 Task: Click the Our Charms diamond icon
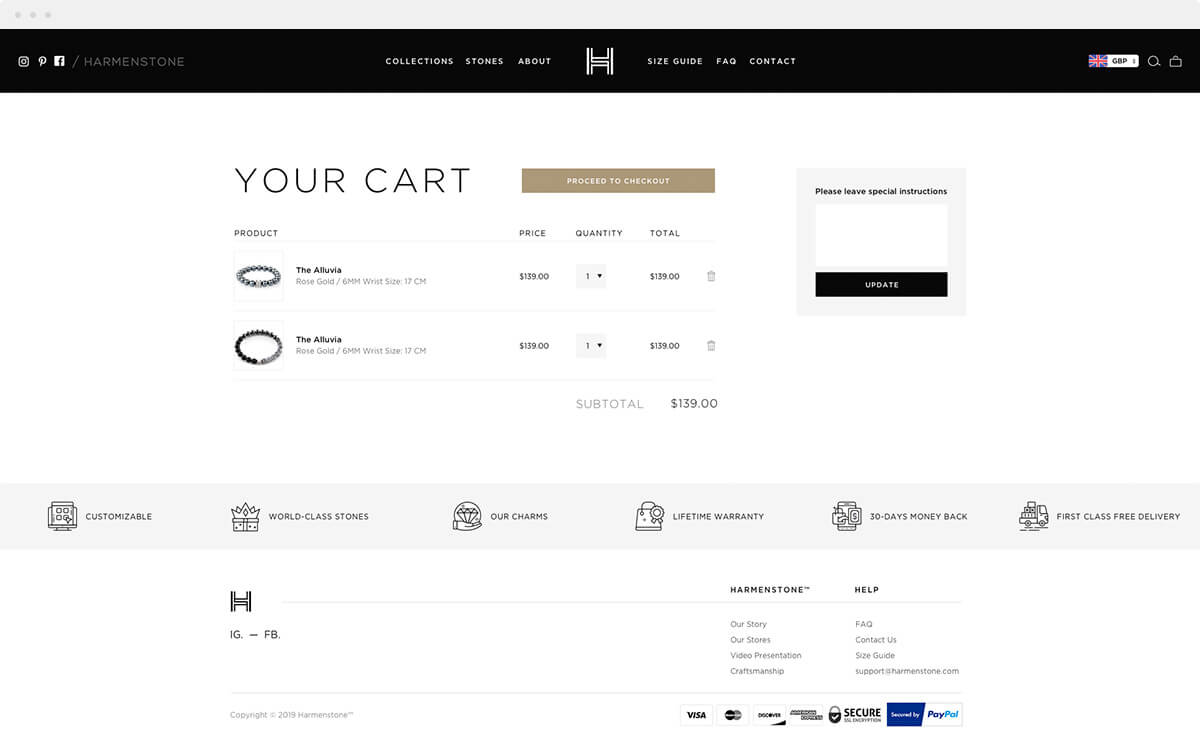point(467,516)
